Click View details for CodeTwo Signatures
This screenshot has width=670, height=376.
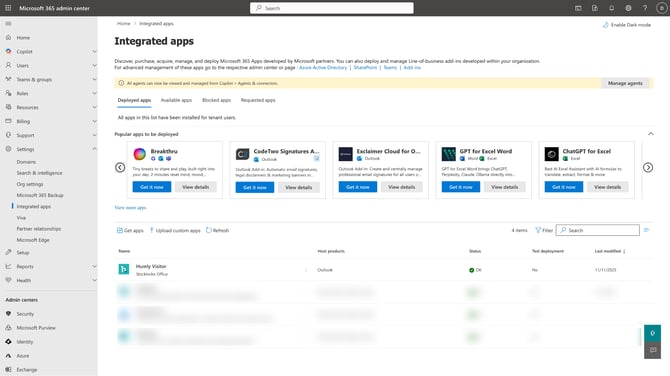(x=299, y=188)
